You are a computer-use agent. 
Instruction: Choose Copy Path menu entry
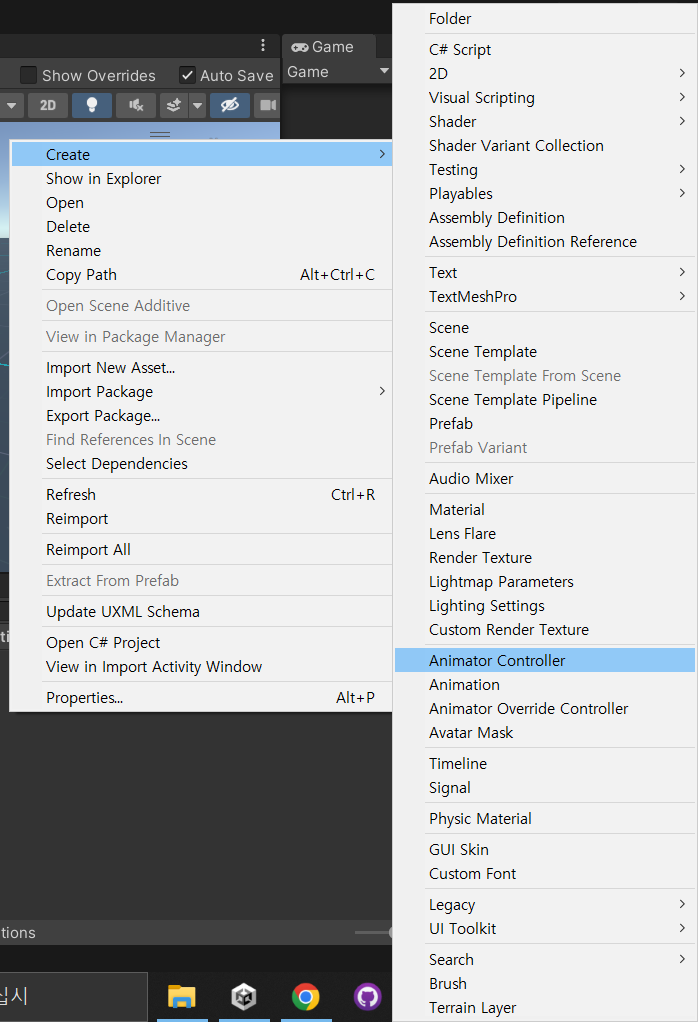click(201, 275)
